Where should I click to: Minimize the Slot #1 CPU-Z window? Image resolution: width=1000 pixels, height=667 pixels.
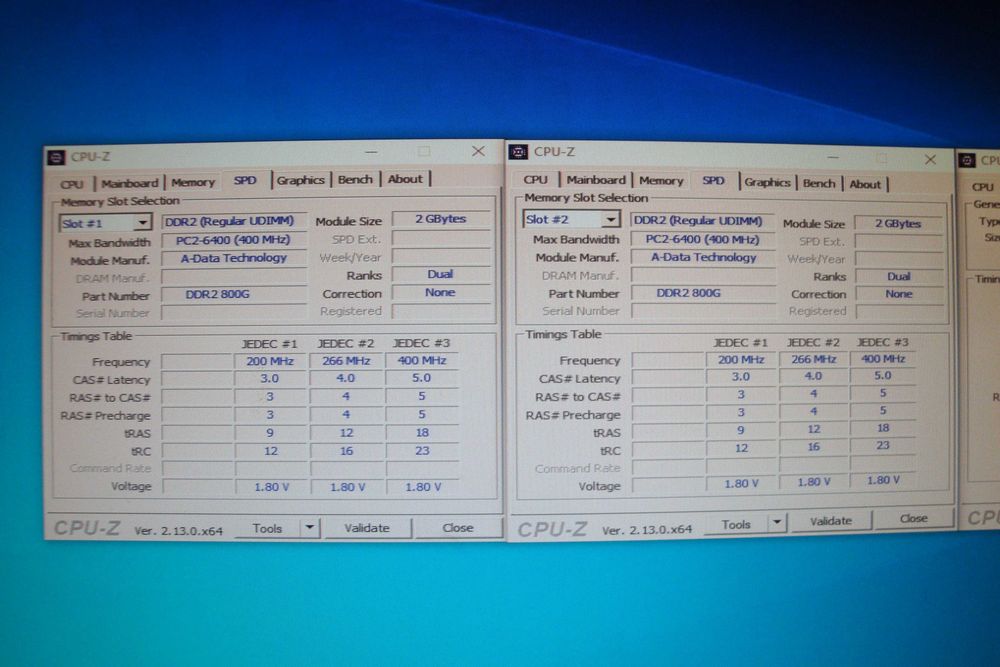[x=371, y=152]
